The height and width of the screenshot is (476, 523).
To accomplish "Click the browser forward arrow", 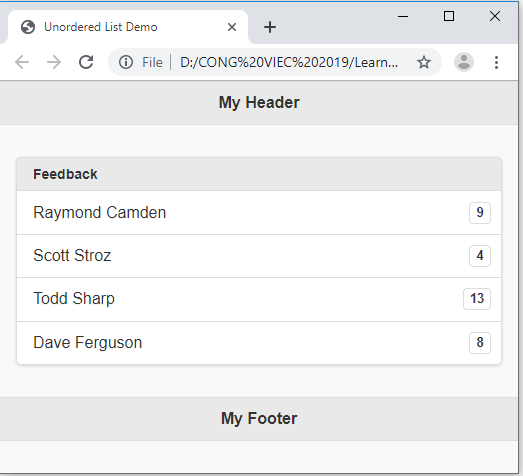I will (54, 62).
